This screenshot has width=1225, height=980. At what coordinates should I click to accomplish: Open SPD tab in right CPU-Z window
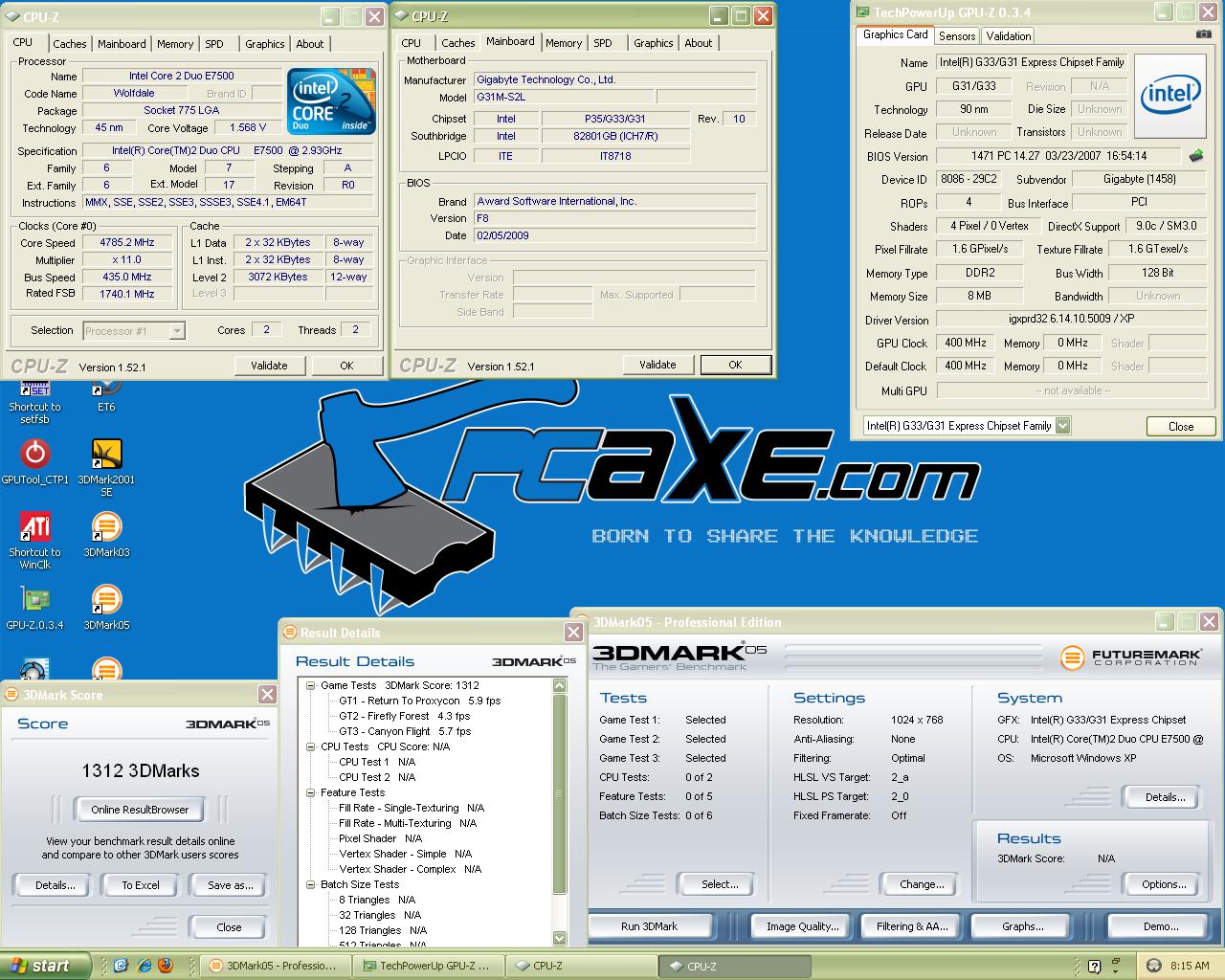point(603,43)
